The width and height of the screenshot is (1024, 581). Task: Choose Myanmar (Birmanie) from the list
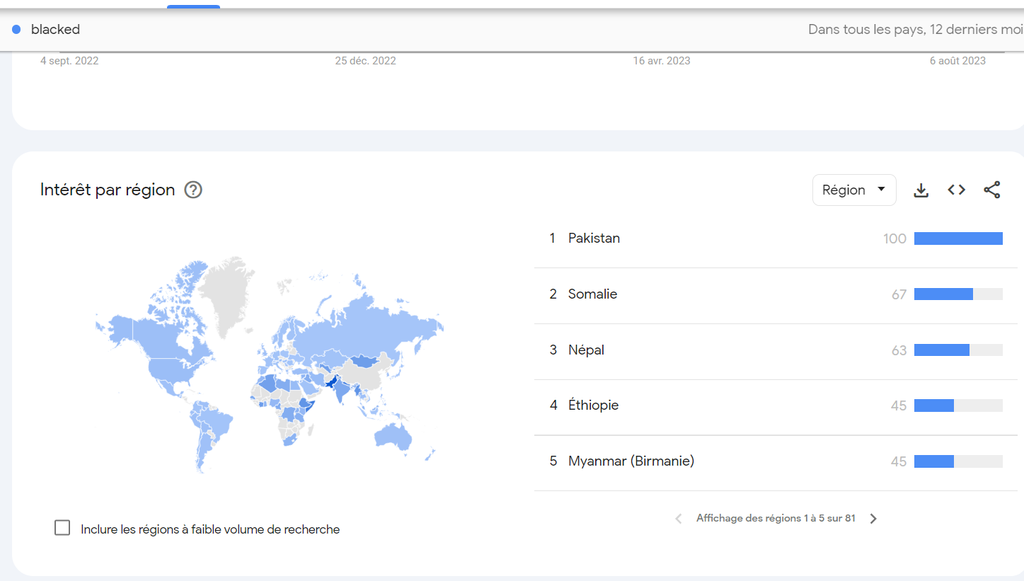pyautogui.click(x=631, y=461)
